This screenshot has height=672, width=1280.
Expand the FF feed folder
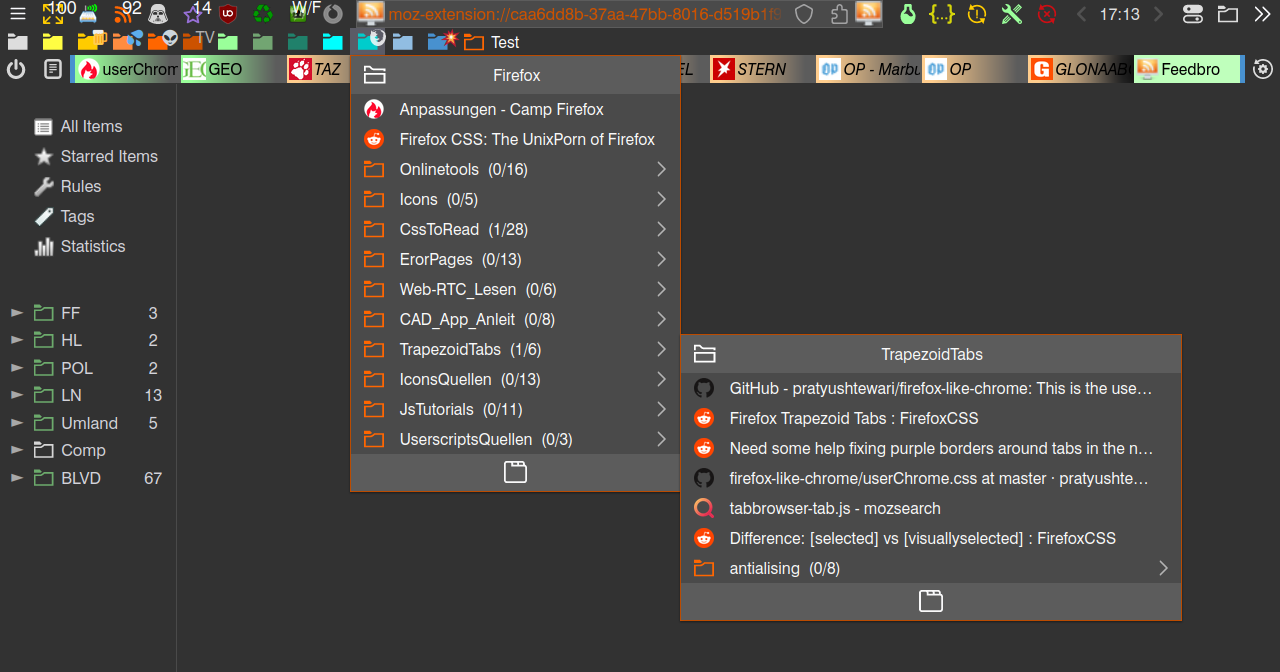coord(16,313)
